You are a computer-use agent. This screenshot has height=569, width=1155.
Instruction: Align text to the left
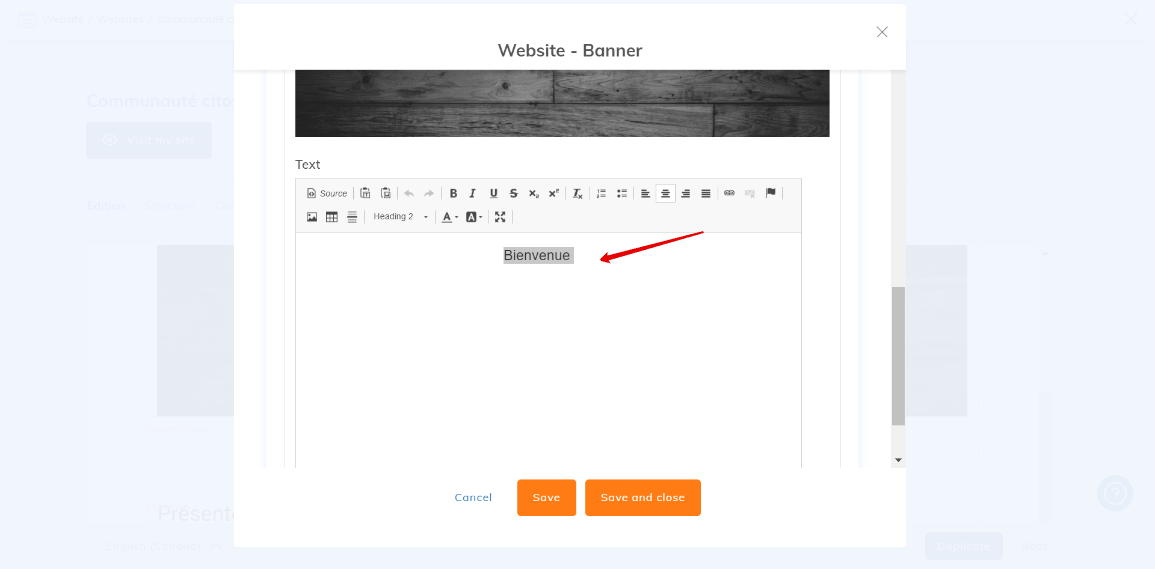(x=645, y=193)
